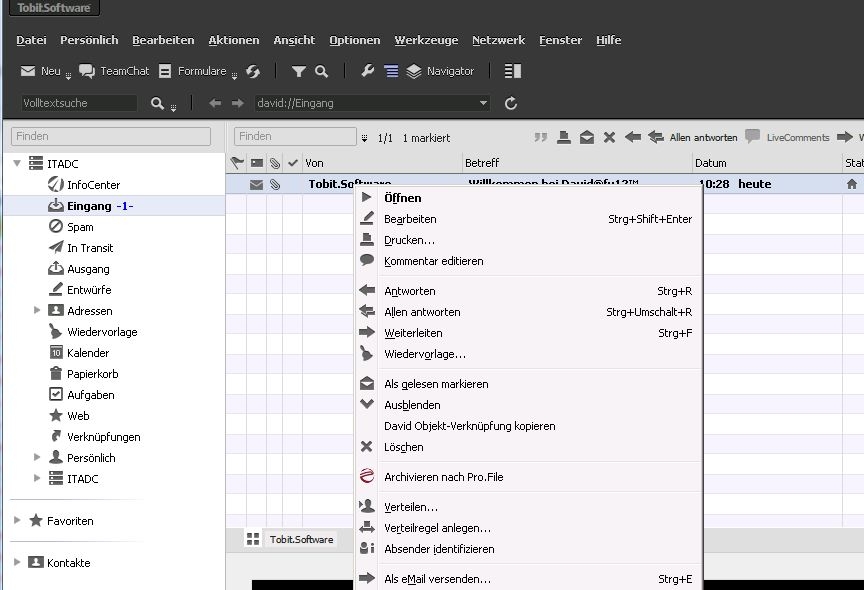
Task: Open the Datei menu
Action: (x=31, y=40)
